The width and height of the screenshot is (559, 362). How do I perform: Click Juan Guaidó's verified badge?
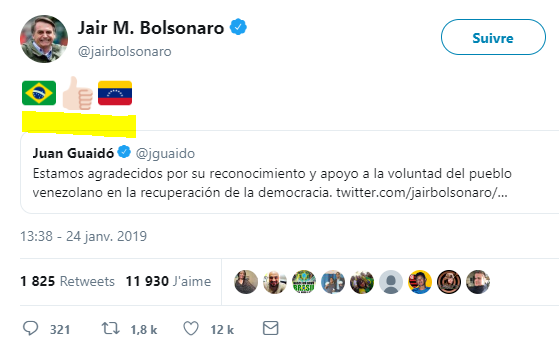124,152
